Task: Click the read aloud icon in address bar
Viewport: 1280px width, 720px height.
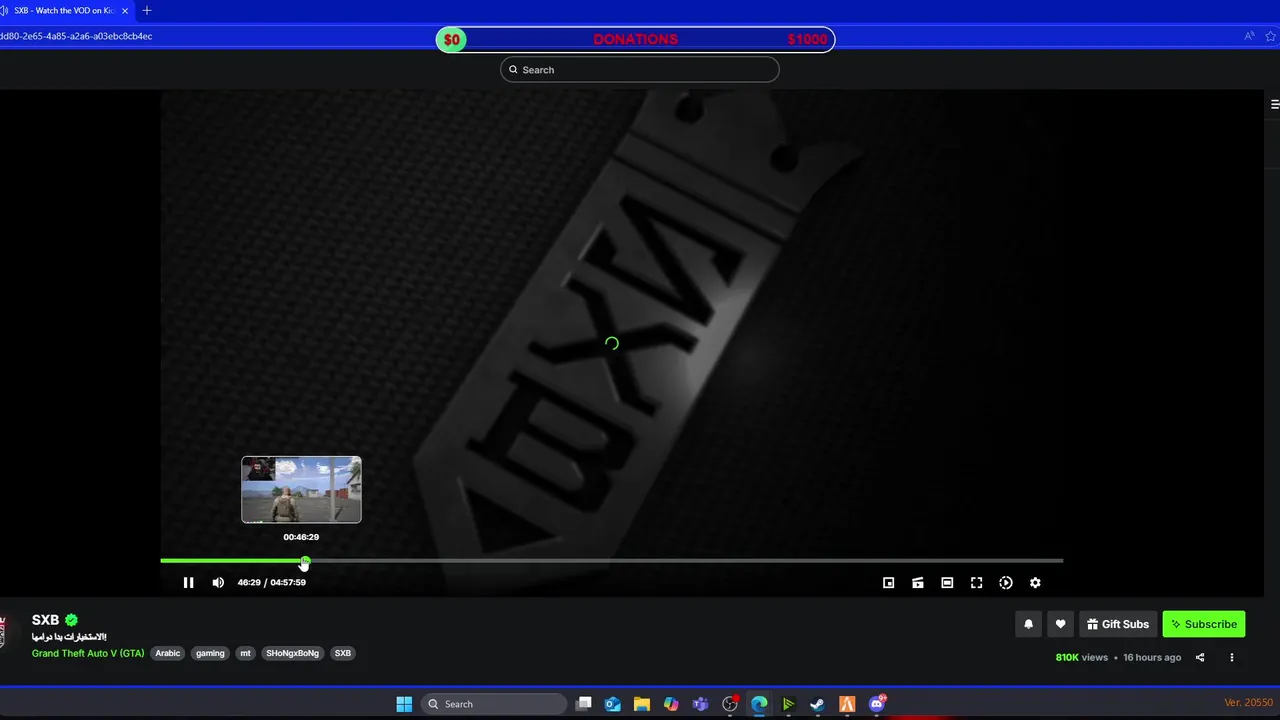Action: tap(1249, 36)
